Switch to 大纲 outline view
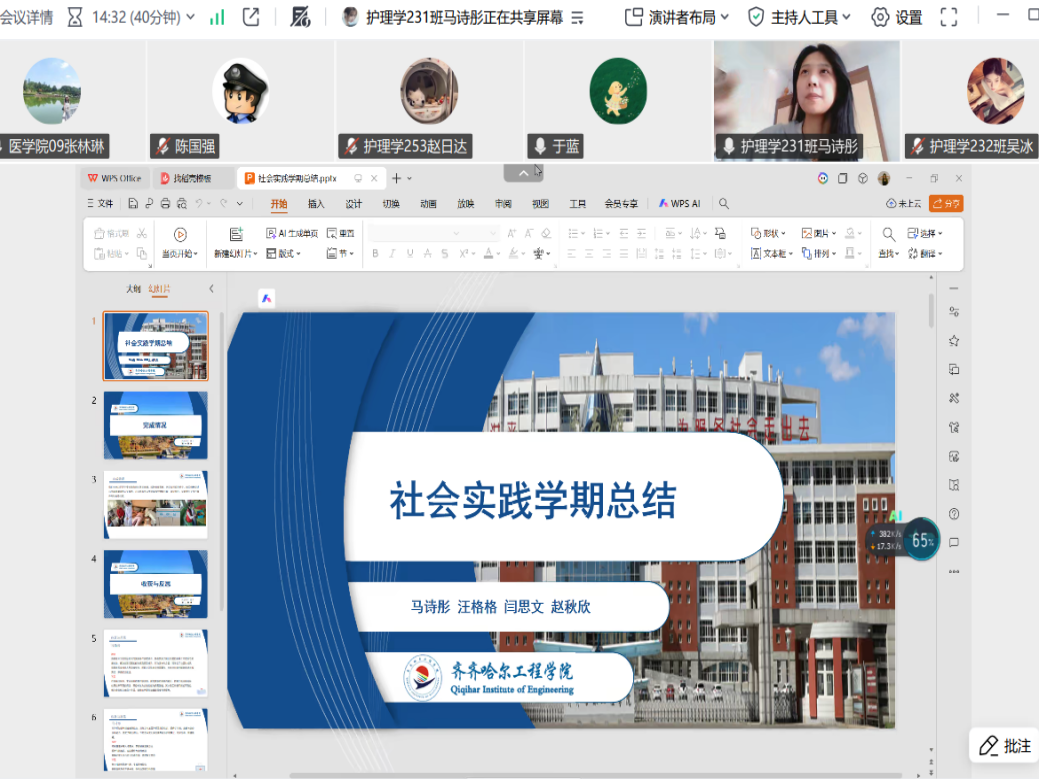Viewport: 1039px width, 779px height. coord(133,289)
